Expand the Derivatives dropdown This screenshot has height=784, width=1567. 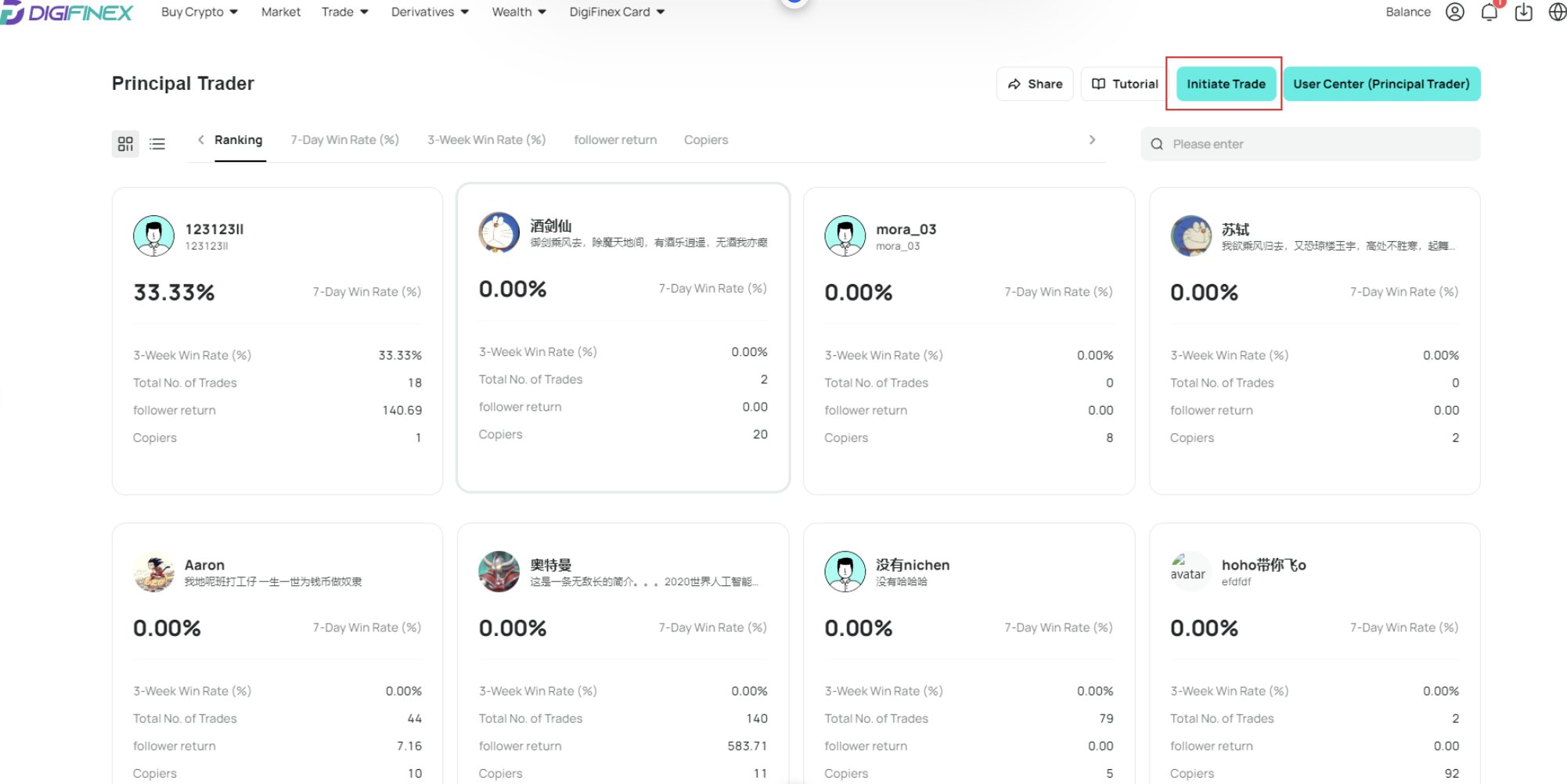(430, 12)
